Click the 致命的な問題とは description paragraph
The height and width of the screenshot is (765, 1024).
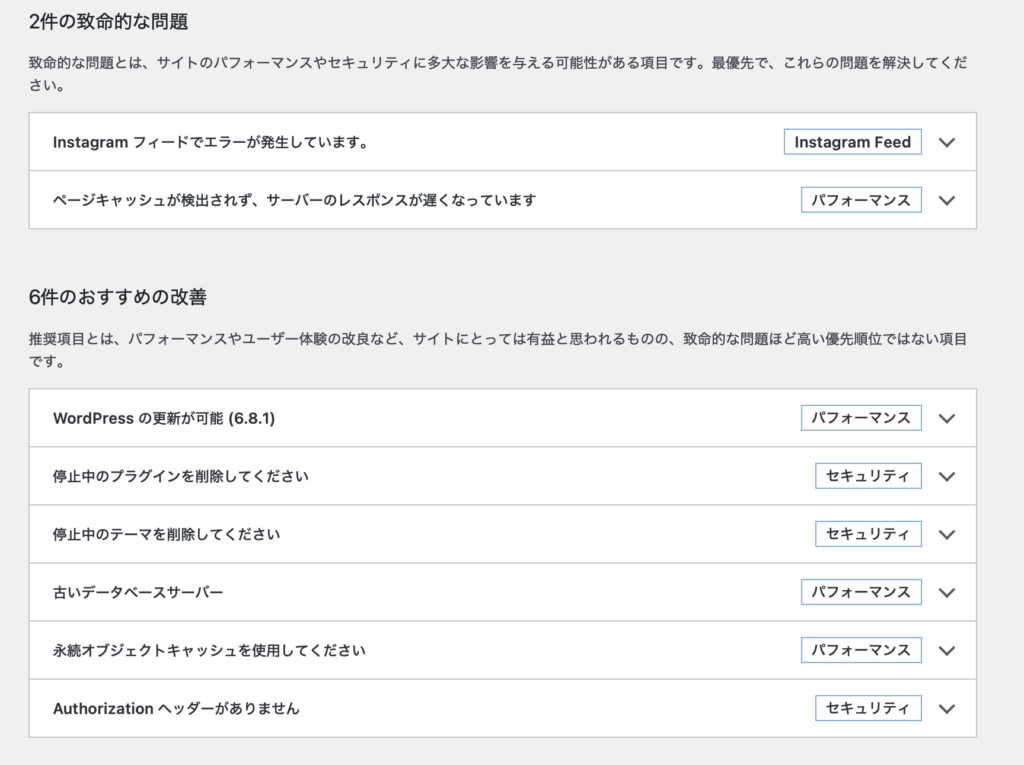pos(498,74)
